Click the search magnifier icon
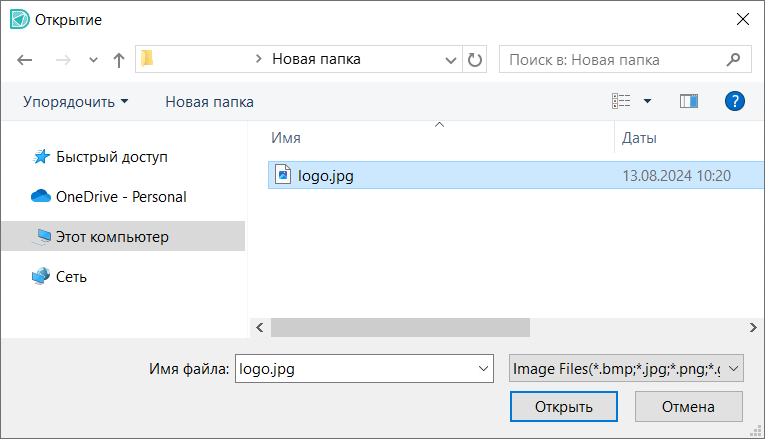 pos(734,59)
